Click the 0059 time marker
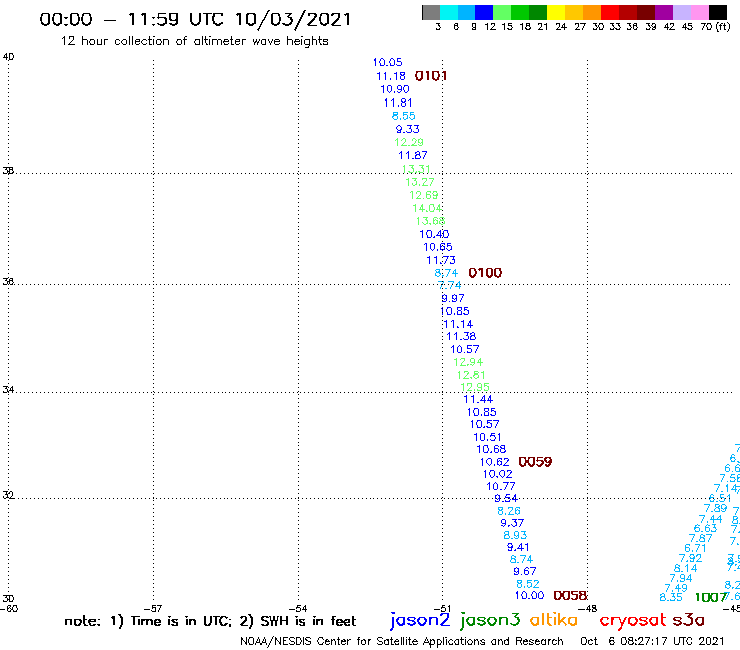The height and width of the screenshot is (650, 740). 535,462
